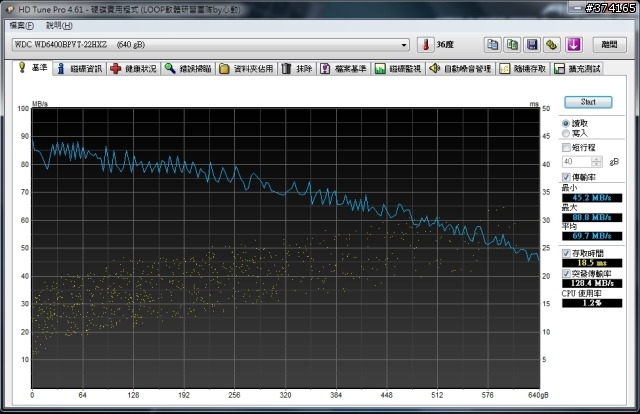
Task: Click the CPU usage value 1.2%
Action: pos(592,303)
